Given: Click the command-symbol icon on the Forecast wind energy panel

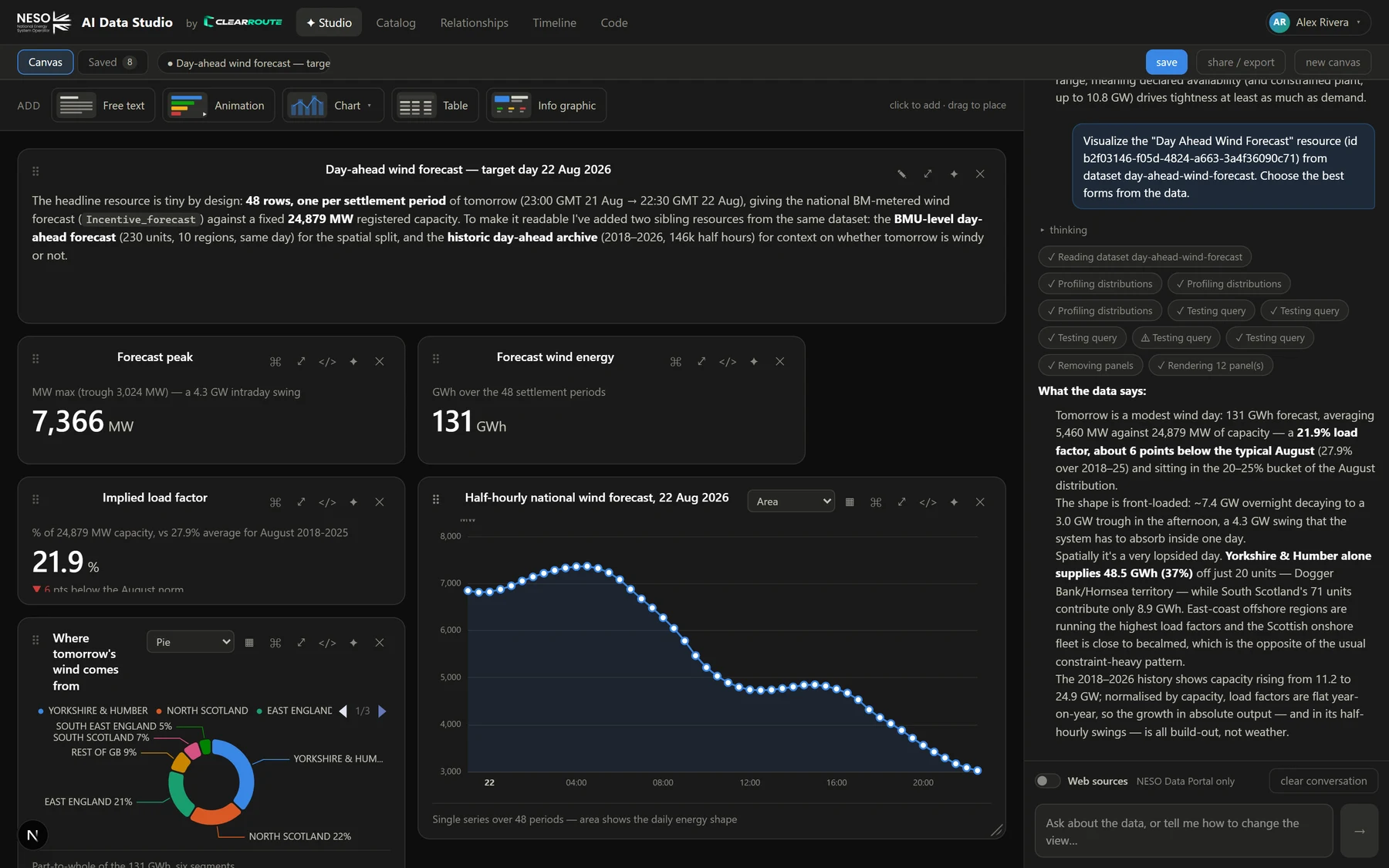Looking at the screenshot, I should [676, 362].
